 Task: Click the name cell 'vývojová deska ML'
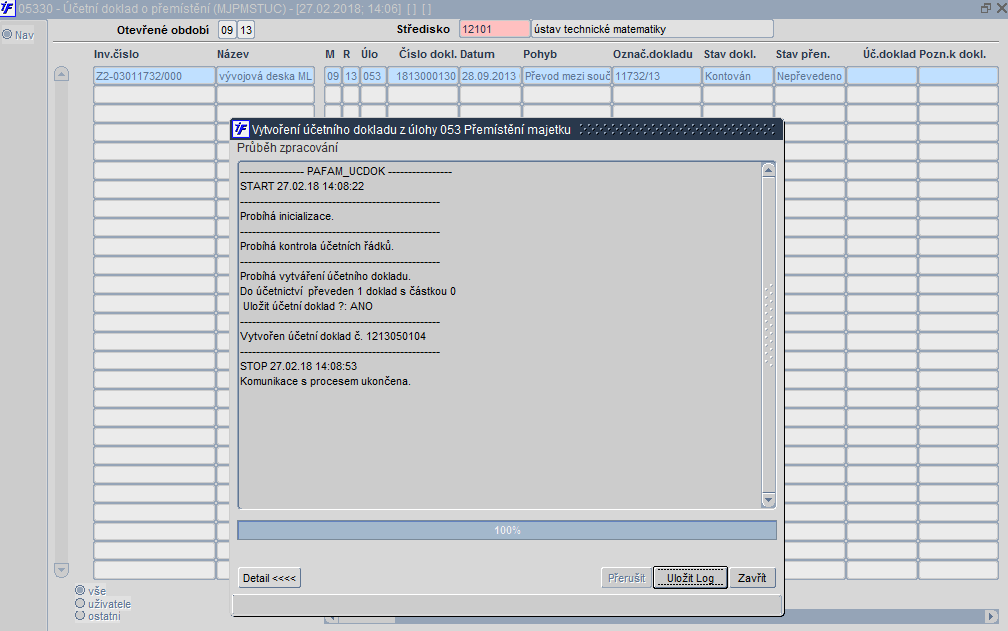(x=266, y=76)
